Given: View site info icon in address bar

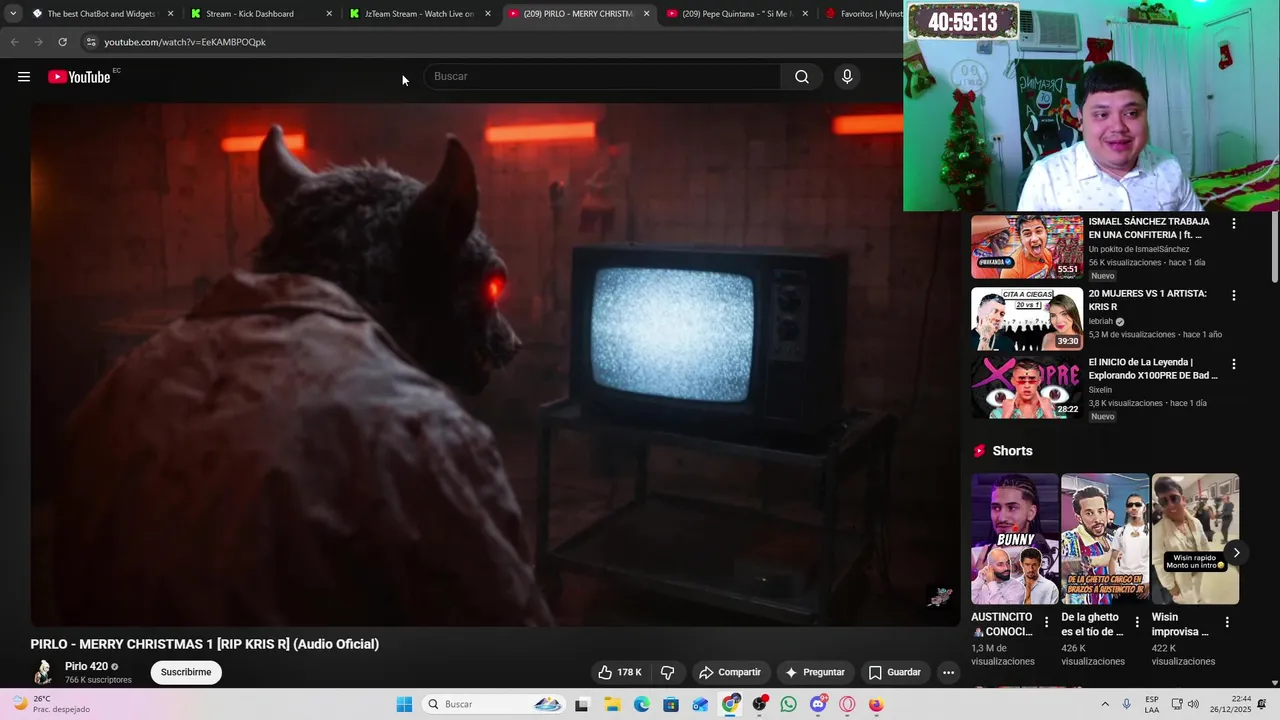Looking at the screenshot, I should click(x=90, y=42).
